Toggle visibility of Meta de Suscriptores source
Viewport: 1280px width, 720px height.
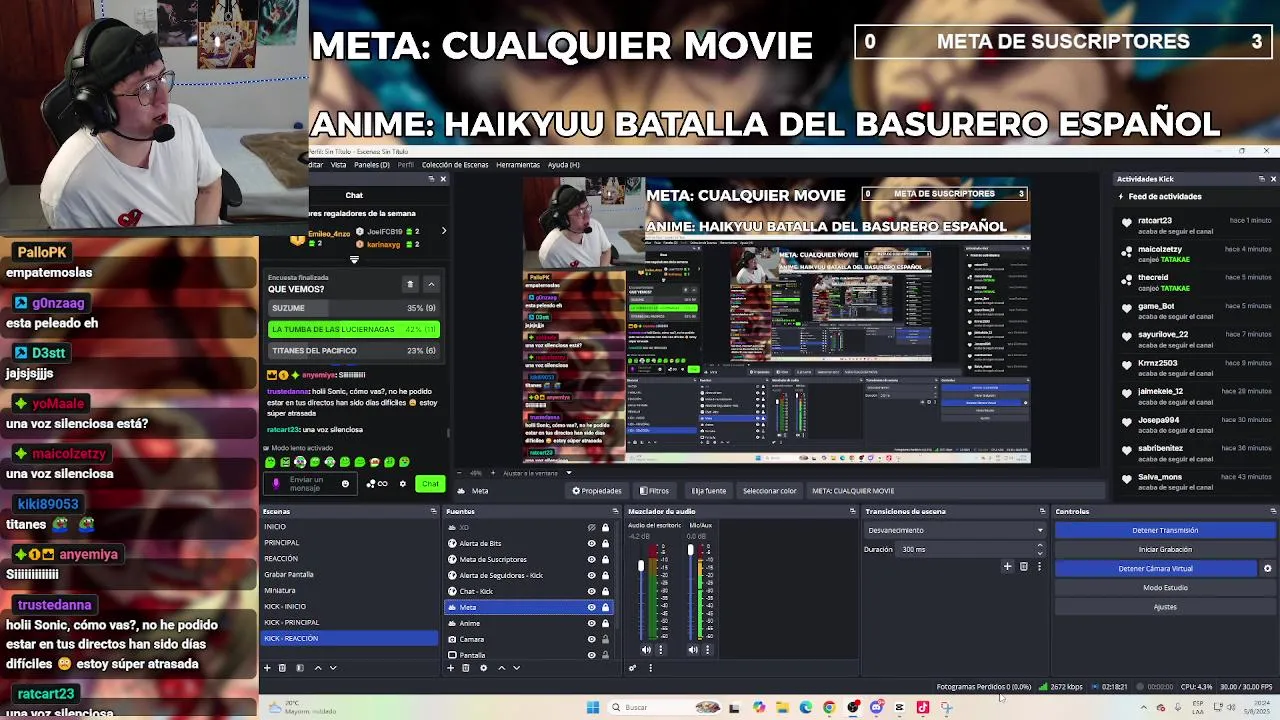(x=591, y=559)
